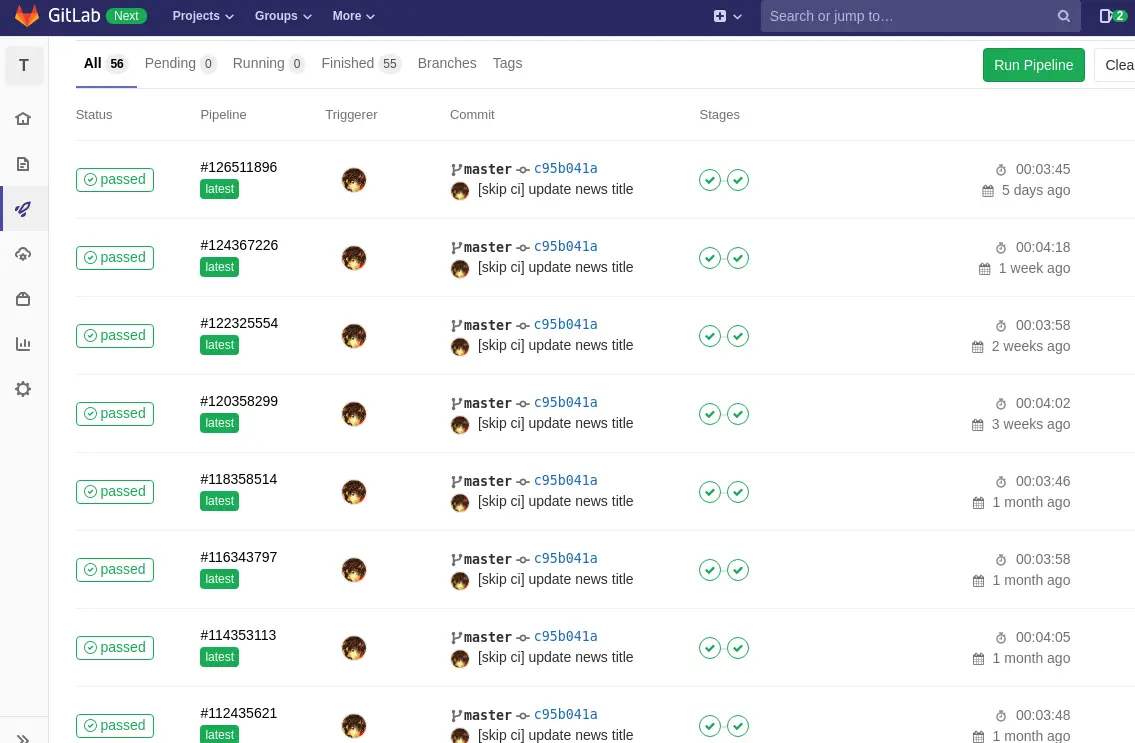Open the Analytics chart icon in sidebar
Screen dimensions: 1135x743
tap(23, 344)
